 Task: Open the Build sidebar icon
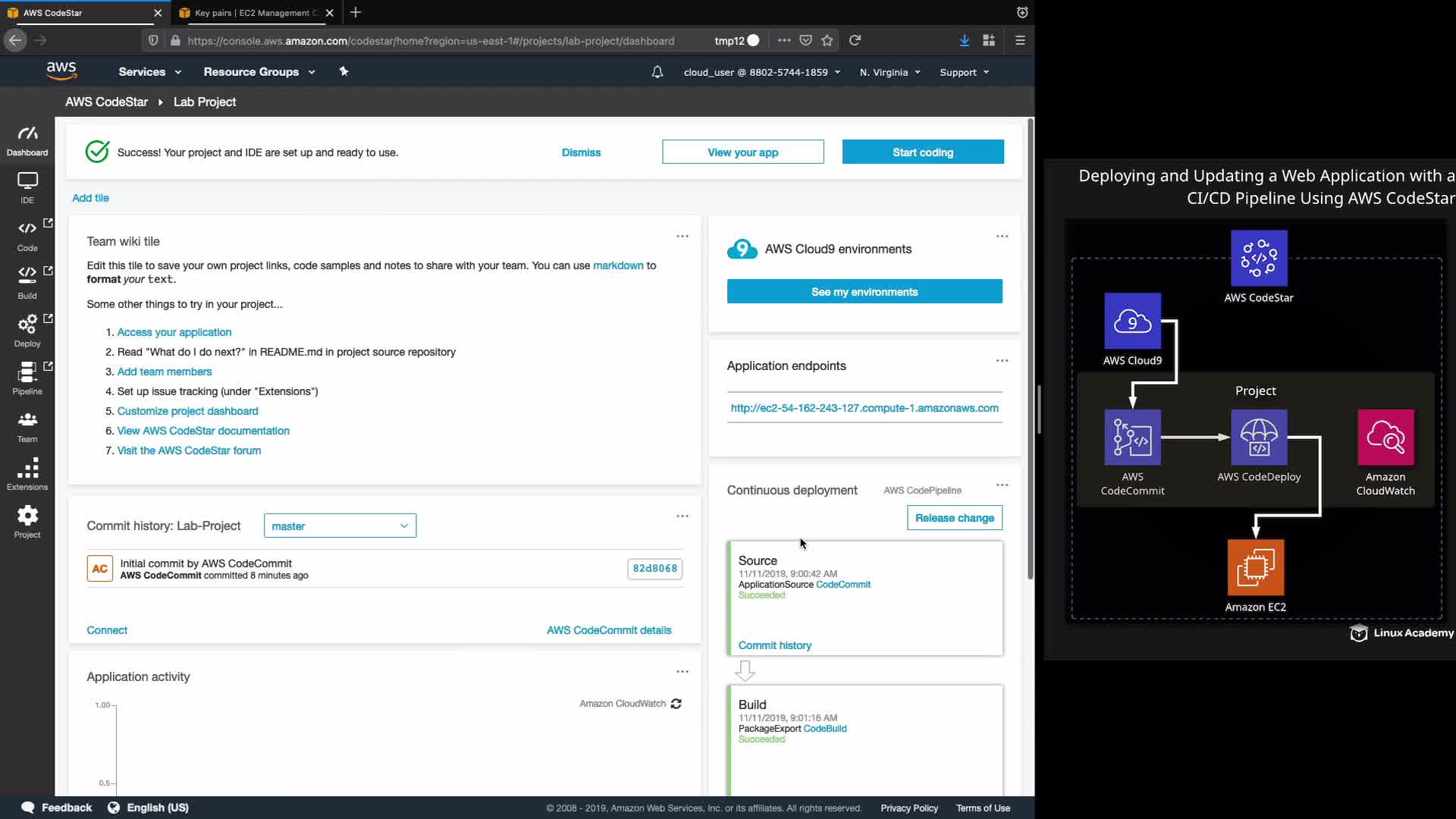[27, 281]
